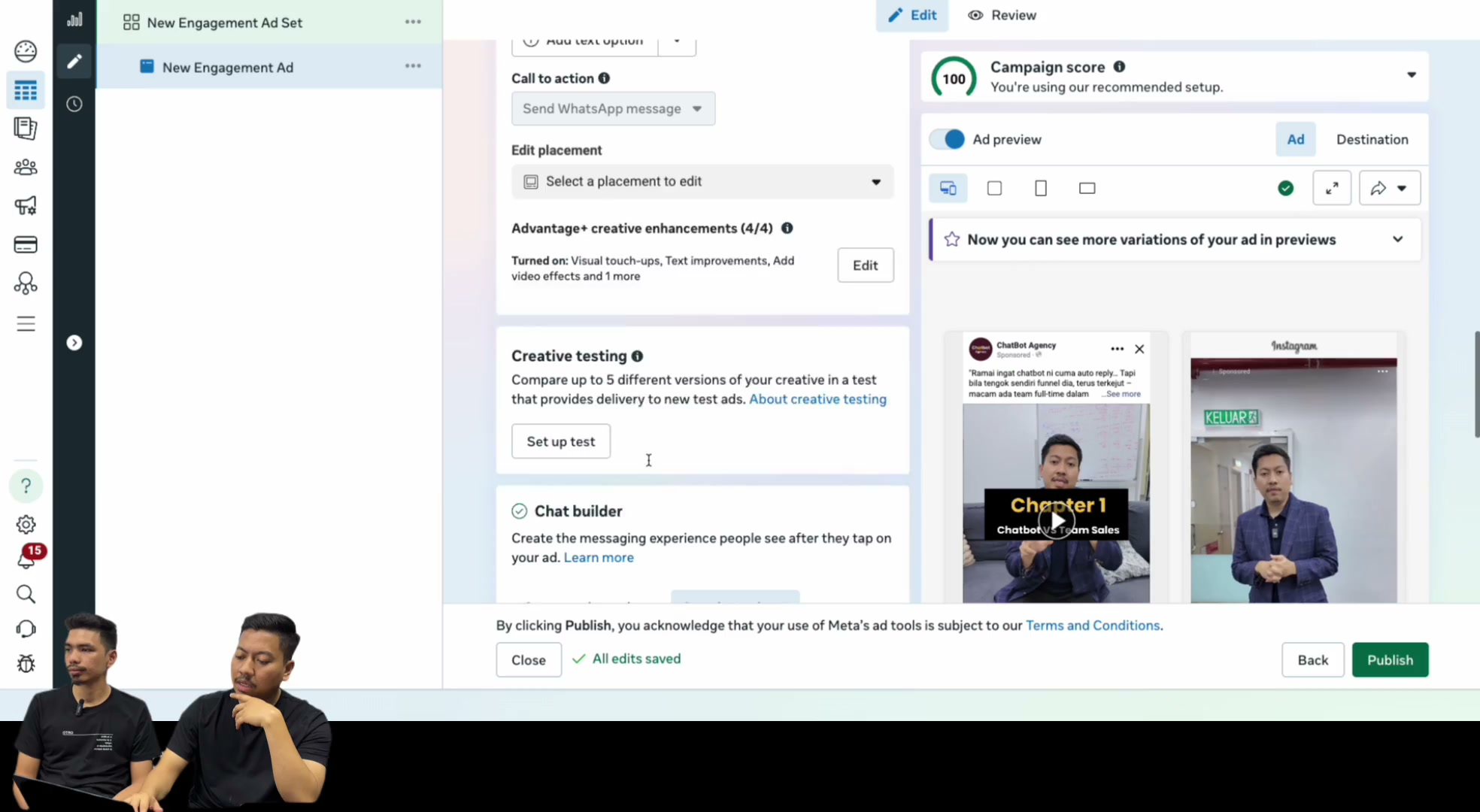This screenshot has width=1480, height=812.
Task: Switch to the Destination preview tab
Action: 1372,139
